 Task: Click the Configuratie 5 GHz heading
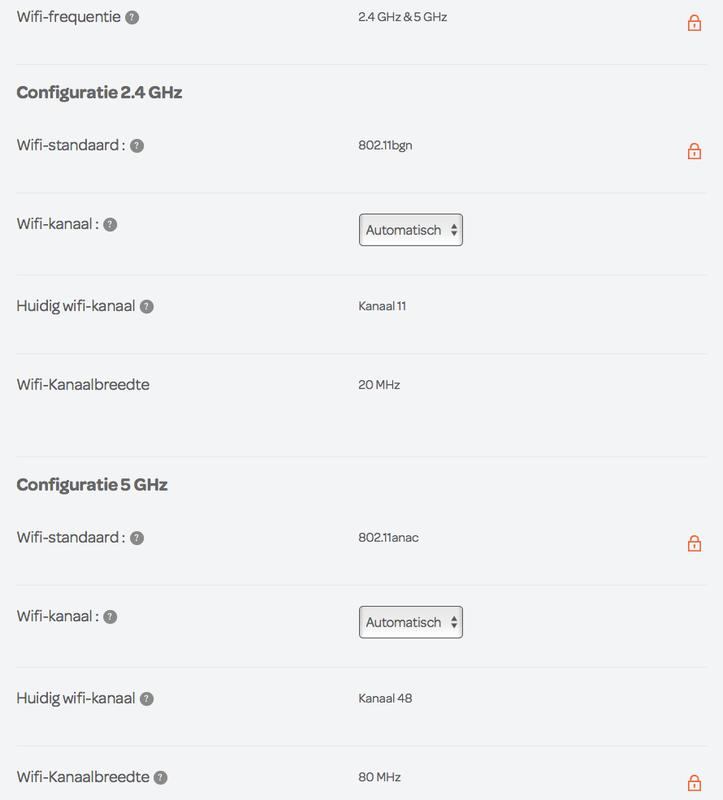[92, 485]
